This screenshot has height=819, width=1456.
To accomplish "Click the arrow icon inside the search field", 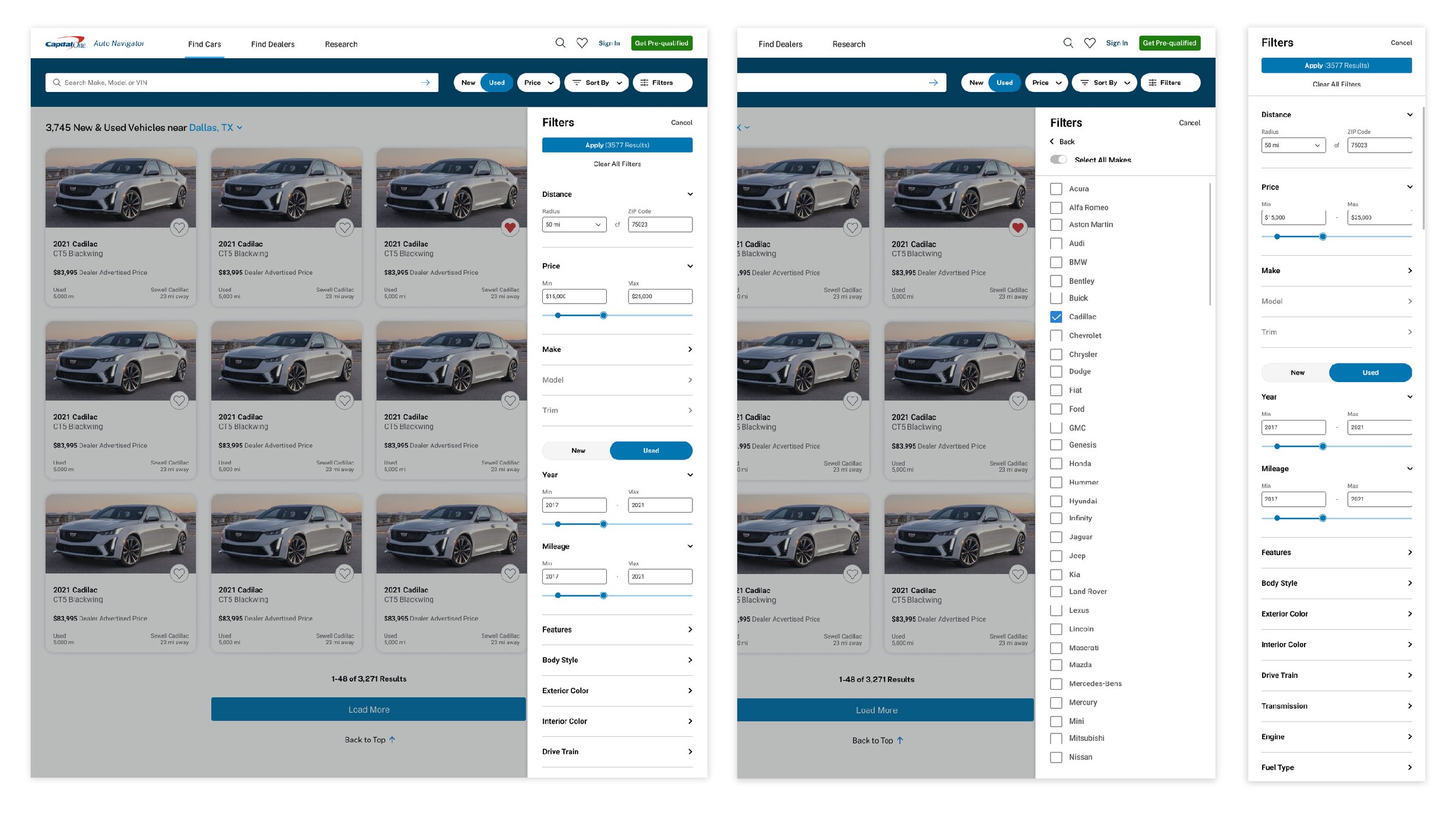I will coord(426,82).
